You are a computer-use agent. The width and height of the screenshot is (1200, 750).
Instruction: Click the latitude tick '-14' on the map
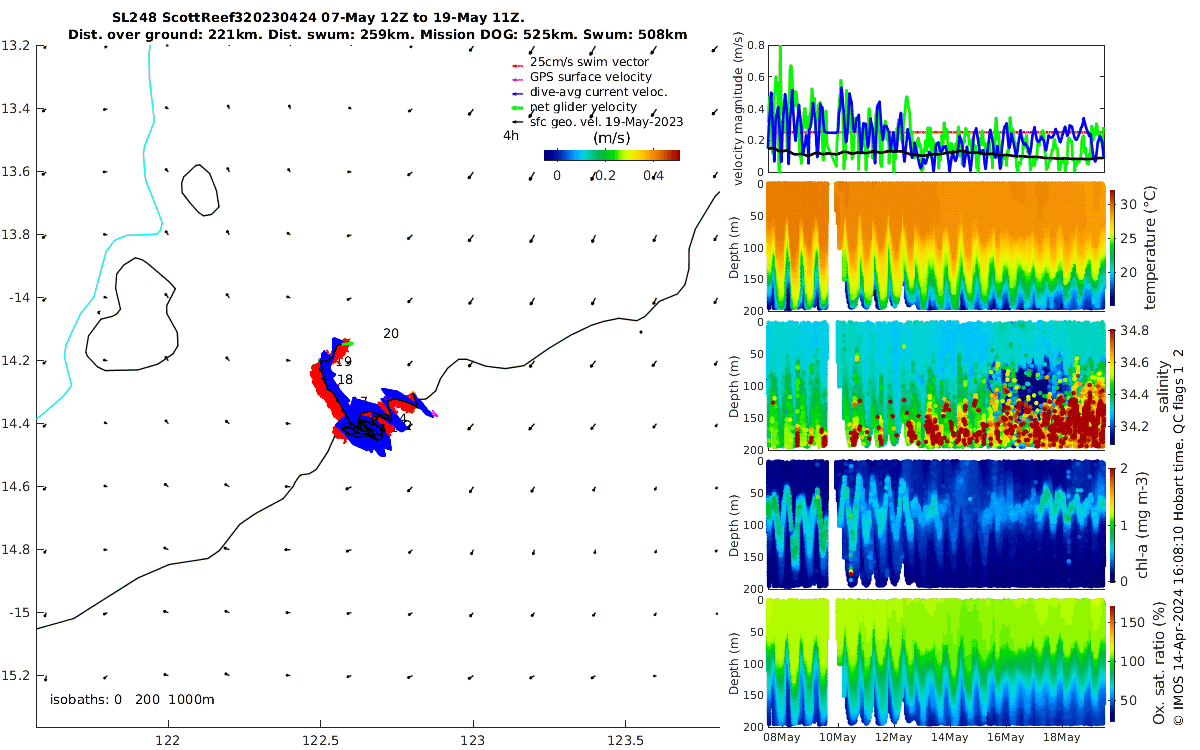[20, 298]
